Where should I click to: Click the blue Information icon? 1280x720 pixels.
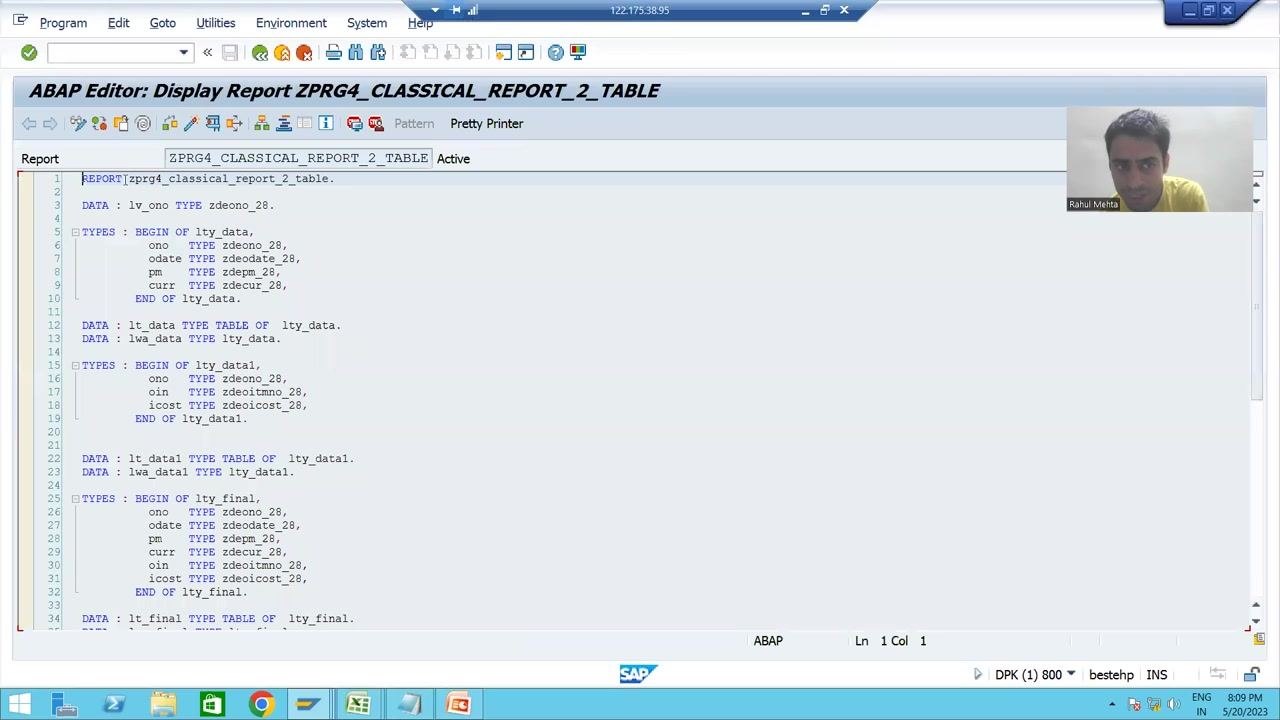point(326,123)
